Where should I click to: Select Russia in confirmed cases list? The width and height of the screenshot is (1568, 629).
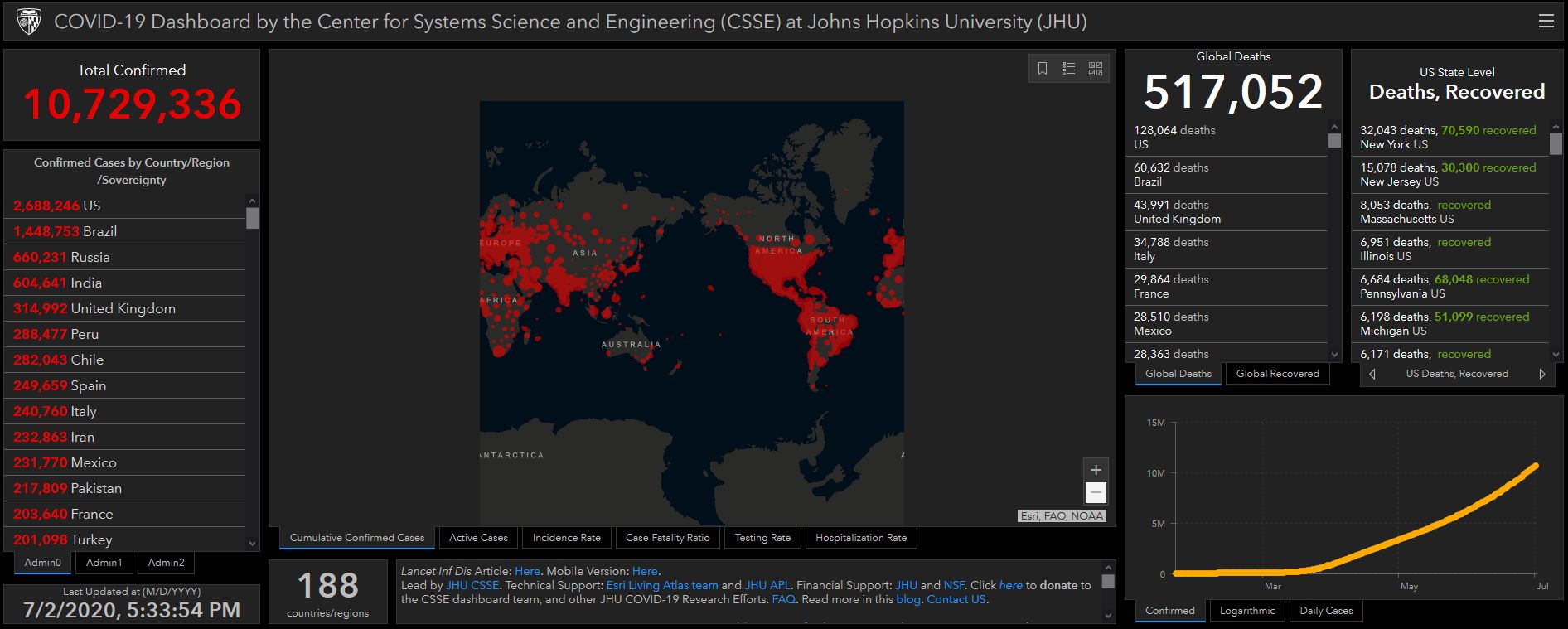(x=124, y=257)
